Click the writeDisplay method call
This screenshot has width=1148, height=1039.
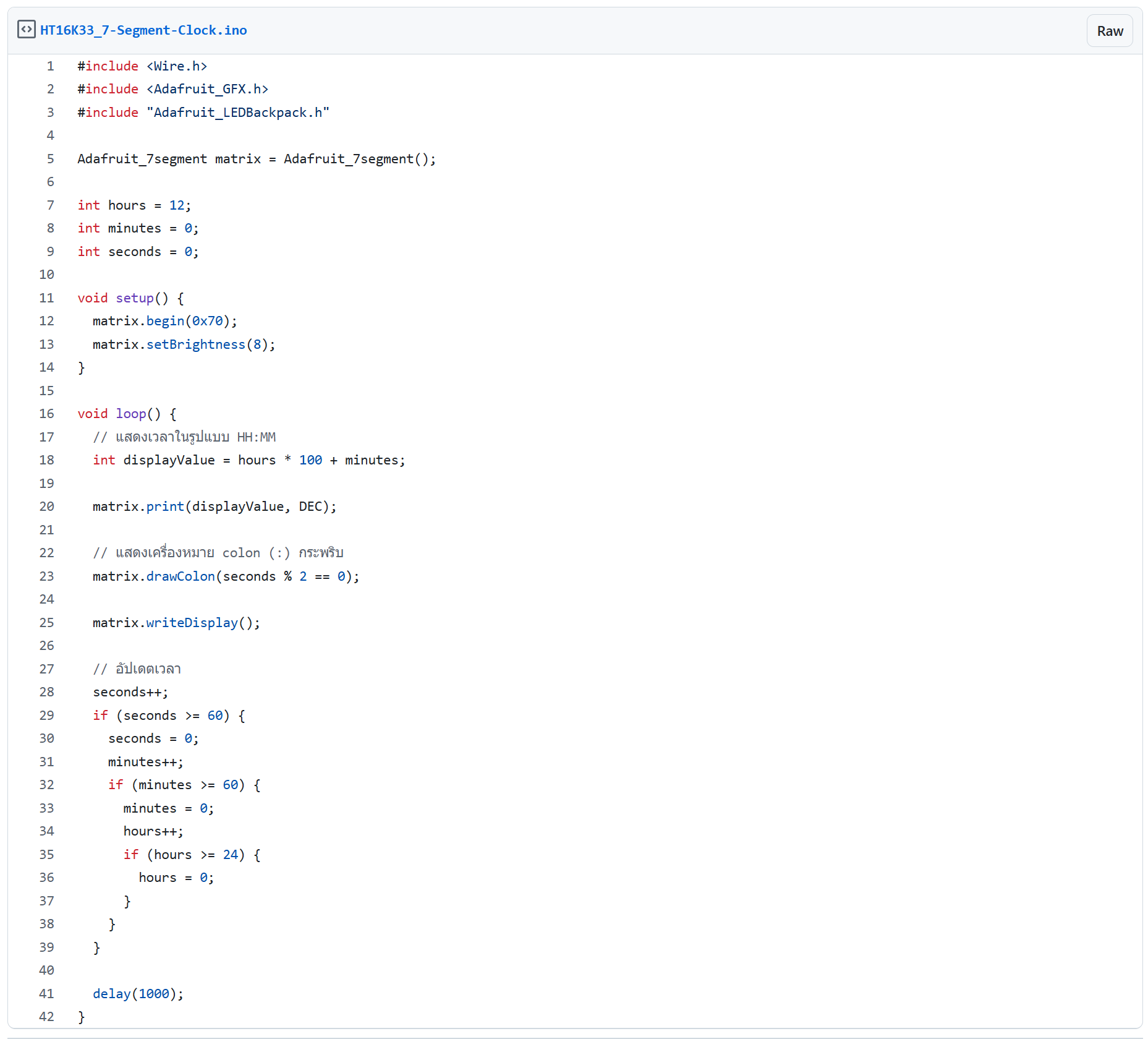pyautogui.click(x=192, y=623)
